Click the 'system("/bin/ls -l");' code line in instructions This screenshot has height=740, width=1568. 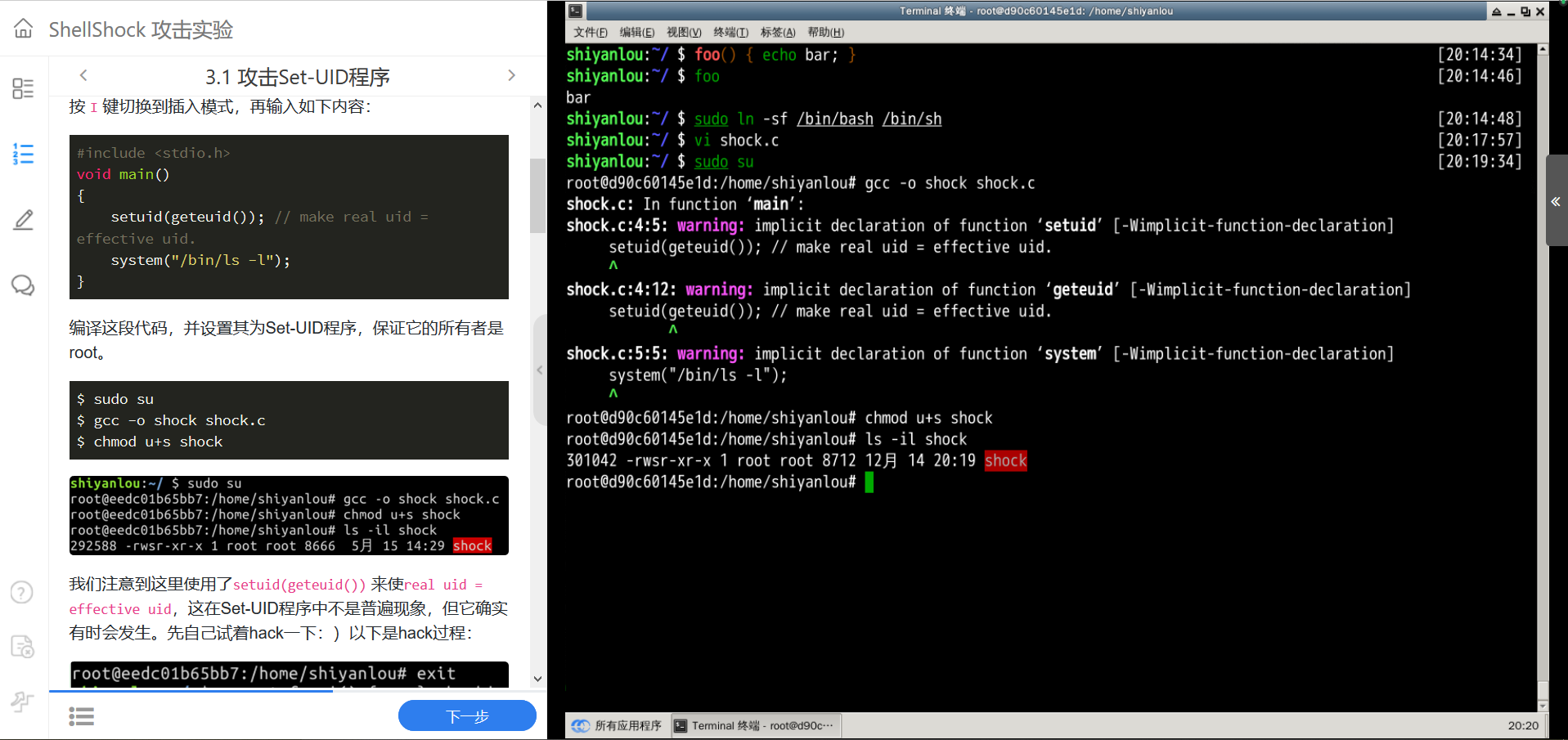[x=200, y=260]
